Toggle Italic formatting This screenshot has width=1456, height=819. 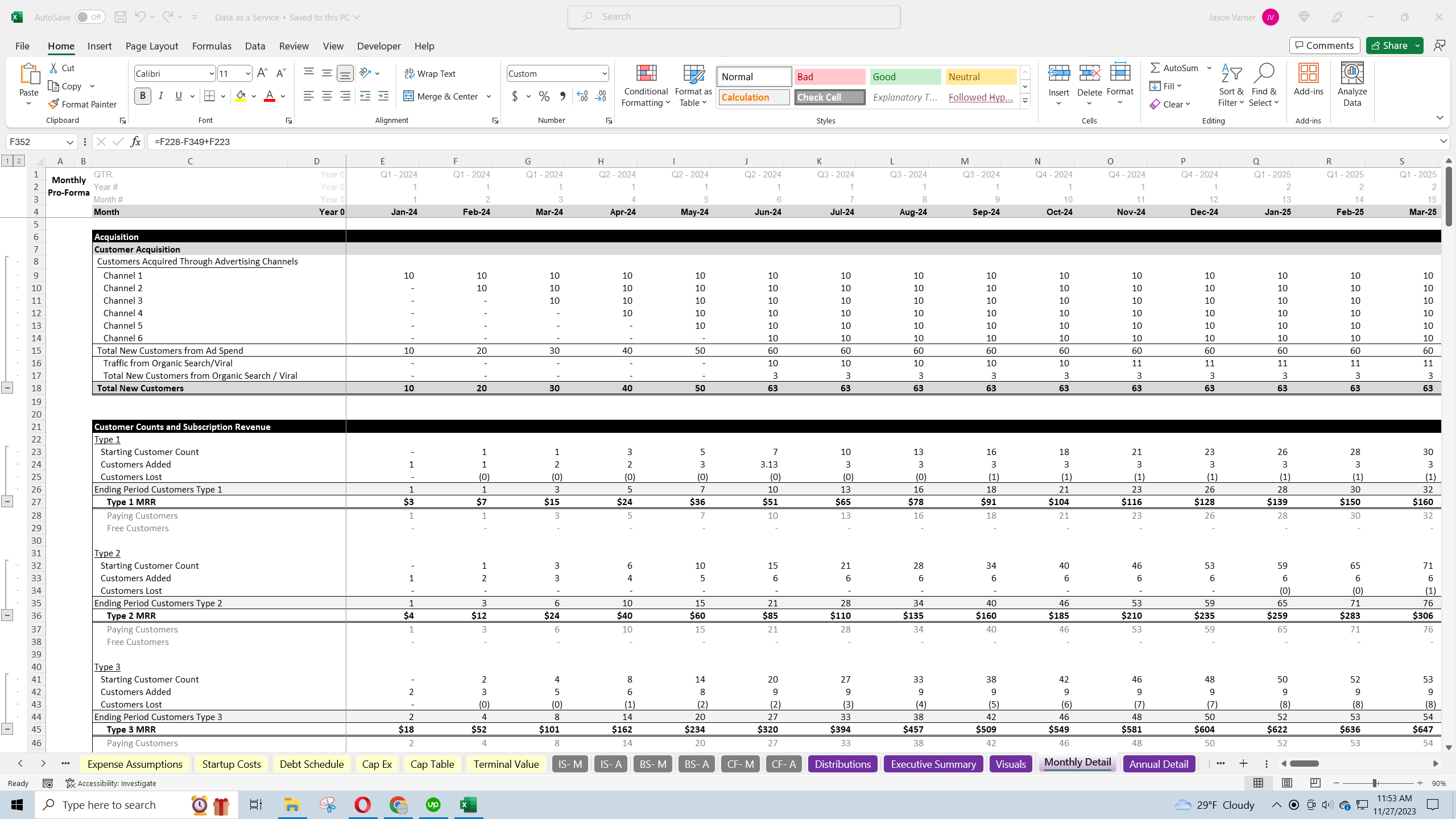click(161, 96)
